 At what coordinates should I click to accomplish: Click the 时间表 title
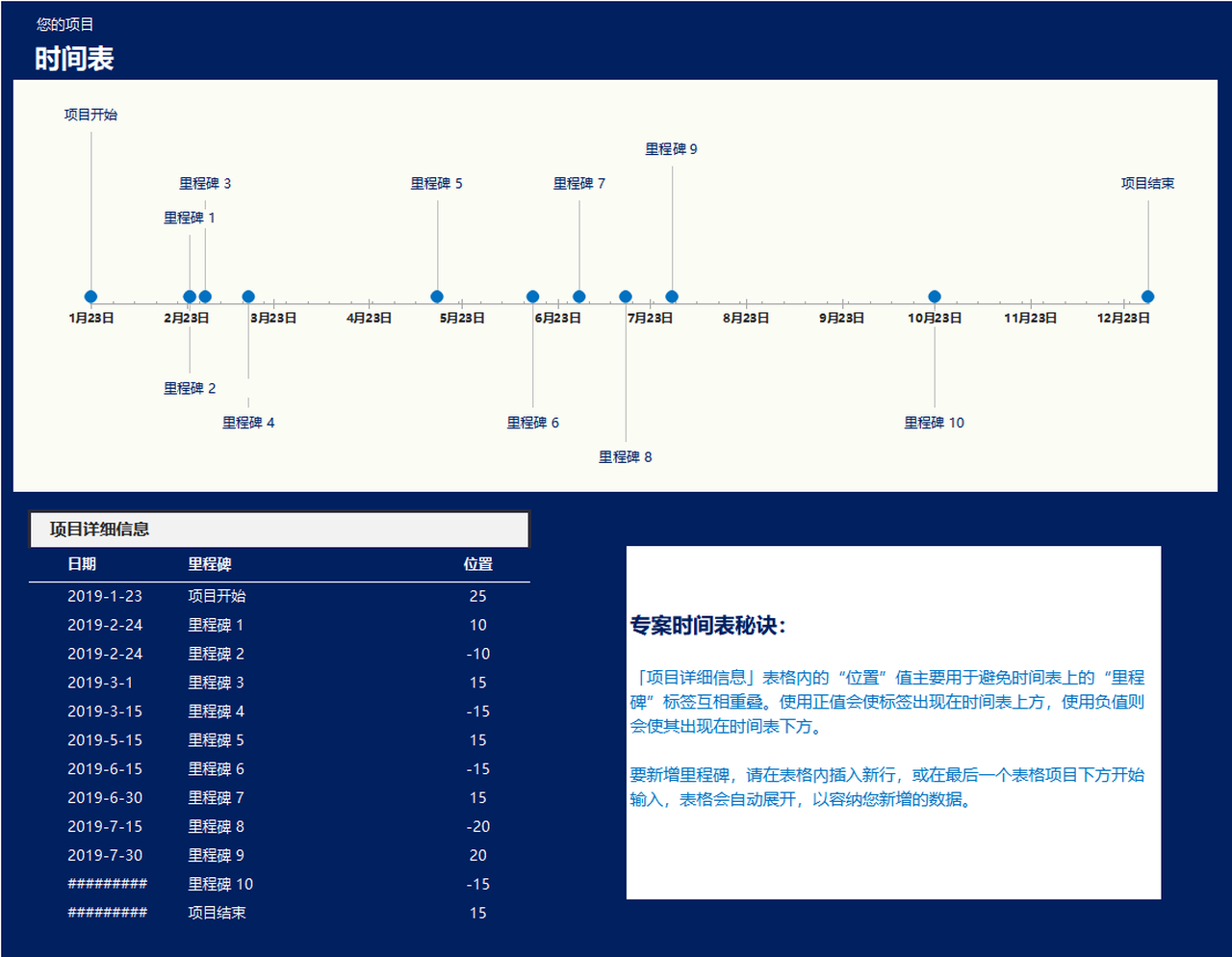[x=73, y=58]
